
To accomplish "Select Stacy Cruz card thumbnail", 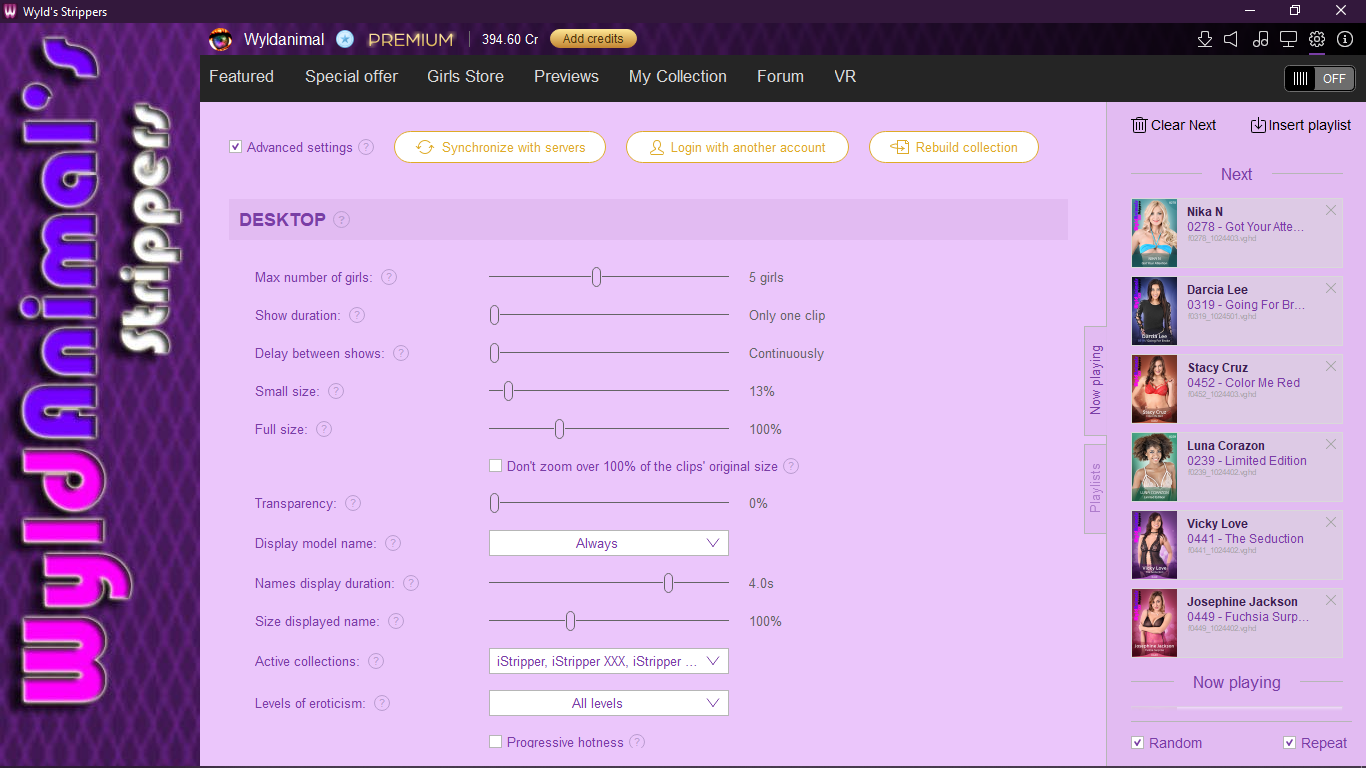I will point(1155,389).
